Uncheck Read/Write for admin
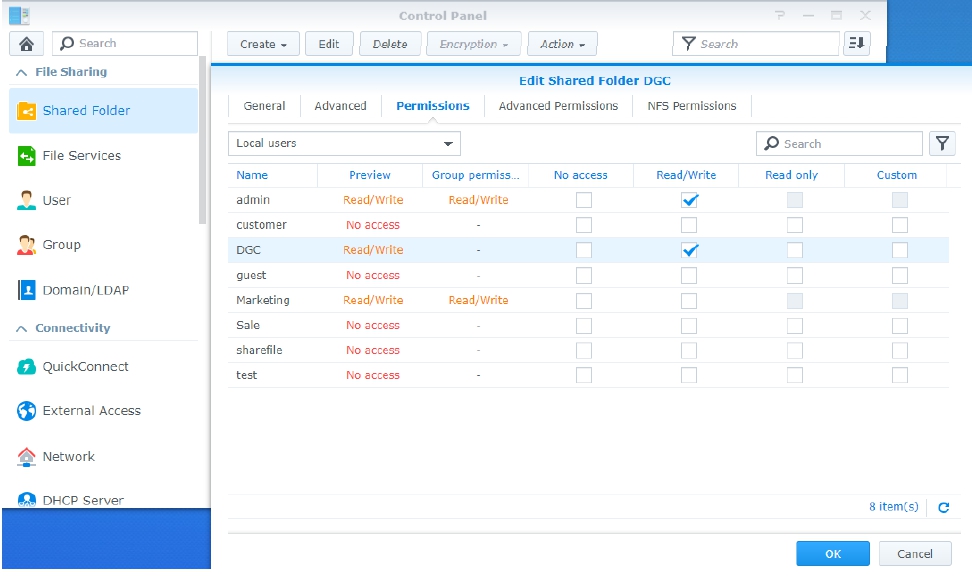The image size is (972, 588). tap(689, 200)
